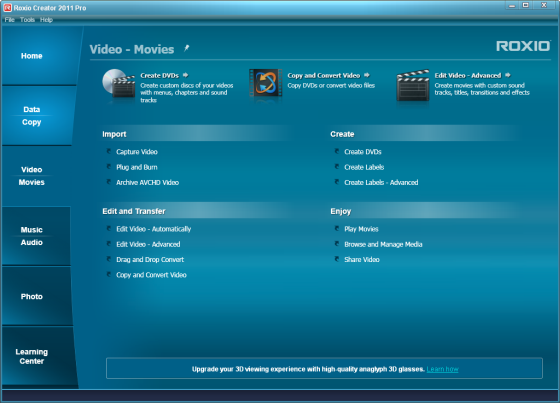Screen dimensions: 560x403
Task: Click the bullet icon beside Archive AVCHD Video
Action: [x=109, y=182]
